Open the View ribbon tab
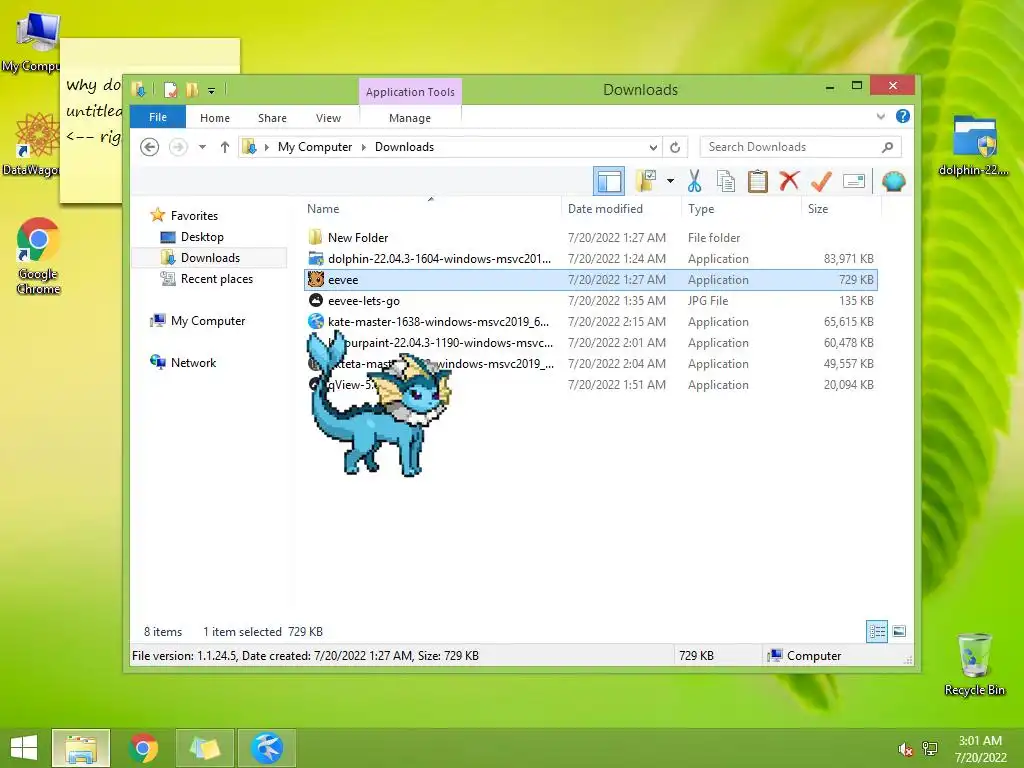The image size is (1024, 768). [x=328, y=118]
